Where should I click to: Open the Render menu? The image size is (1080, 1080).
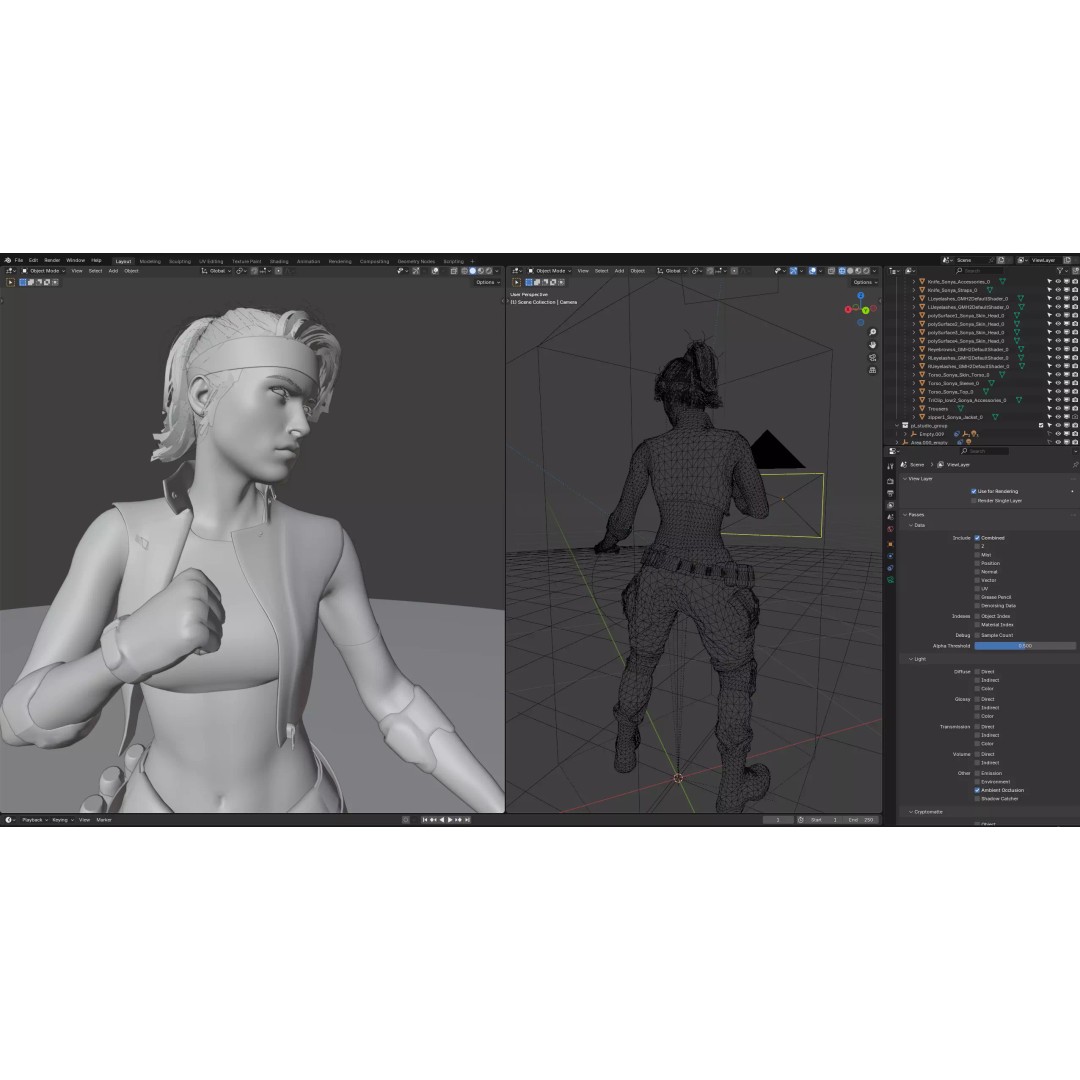(x=52, y=260)
